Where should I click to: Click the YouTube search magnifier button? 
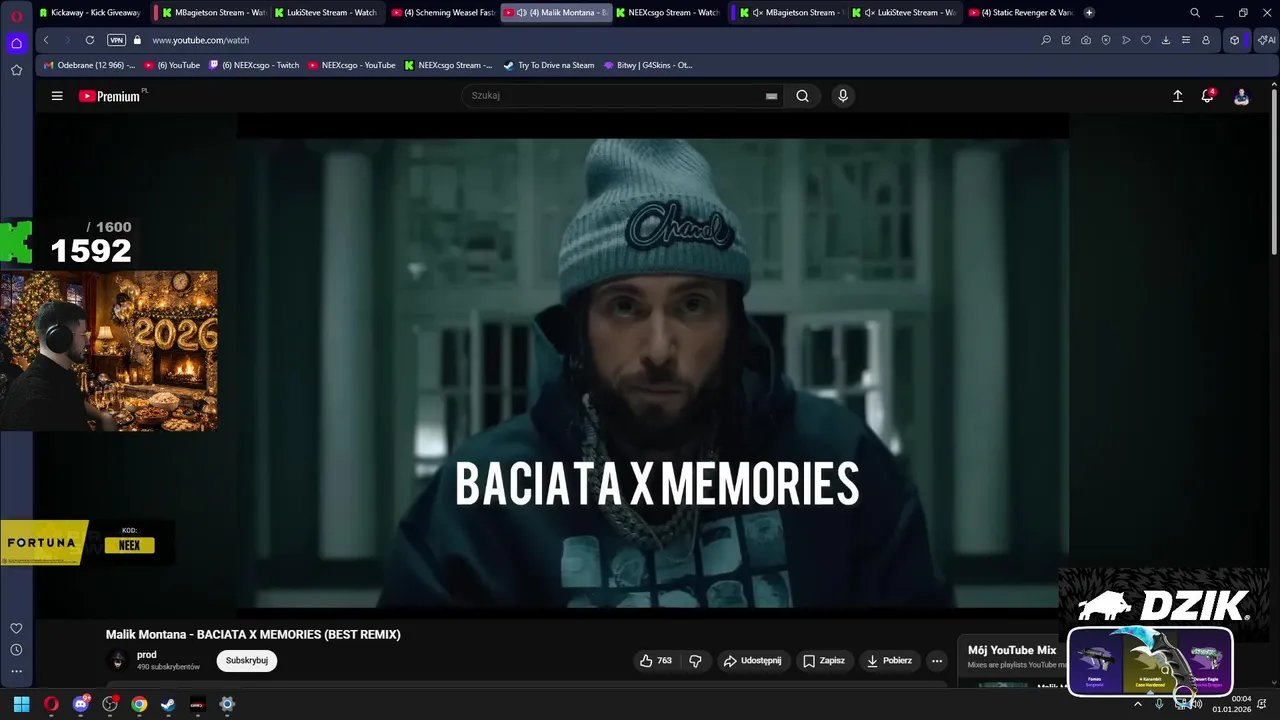(802, 96)
